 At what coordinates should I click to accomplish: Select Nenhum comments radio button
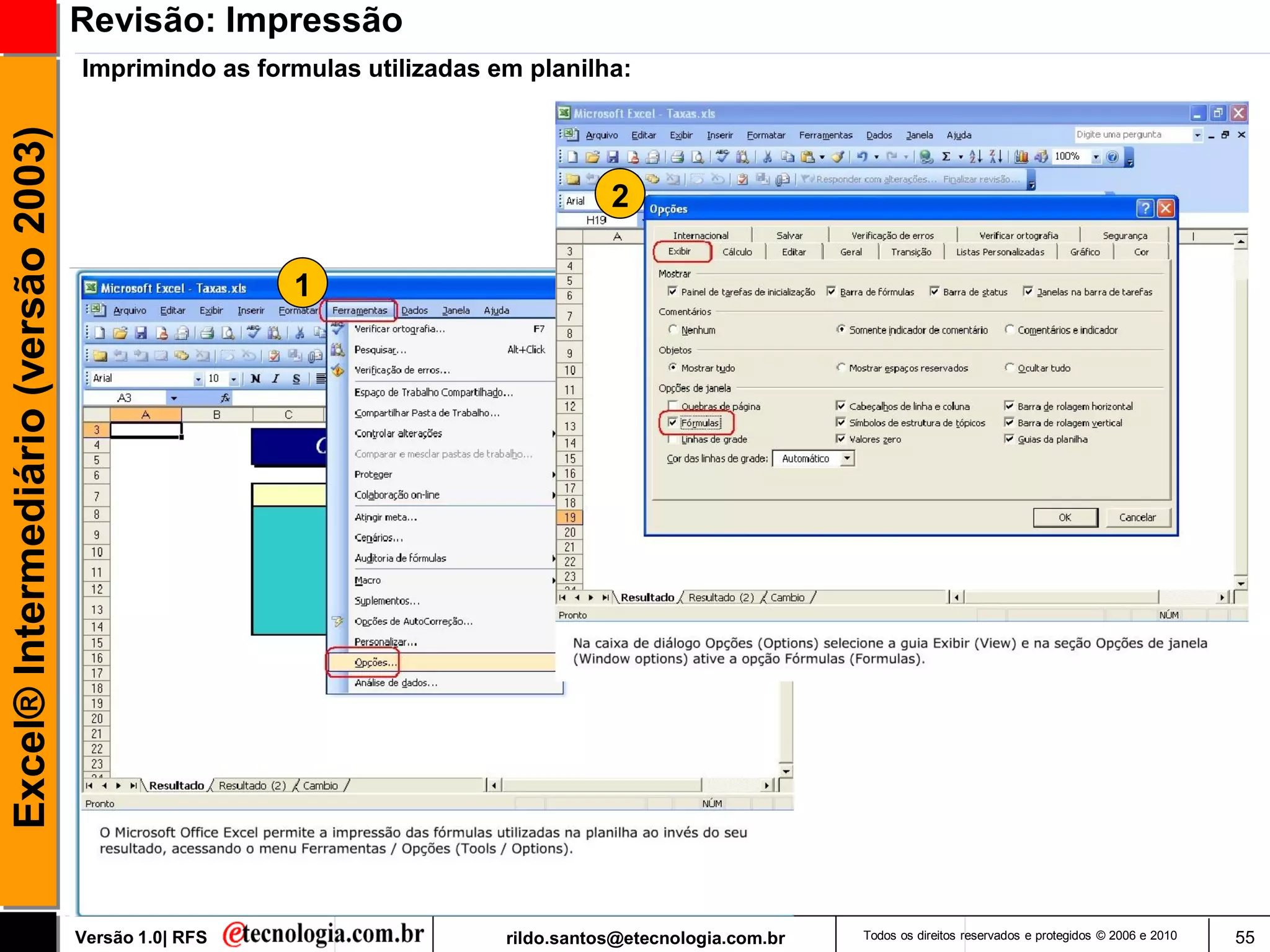pos(673,329)
